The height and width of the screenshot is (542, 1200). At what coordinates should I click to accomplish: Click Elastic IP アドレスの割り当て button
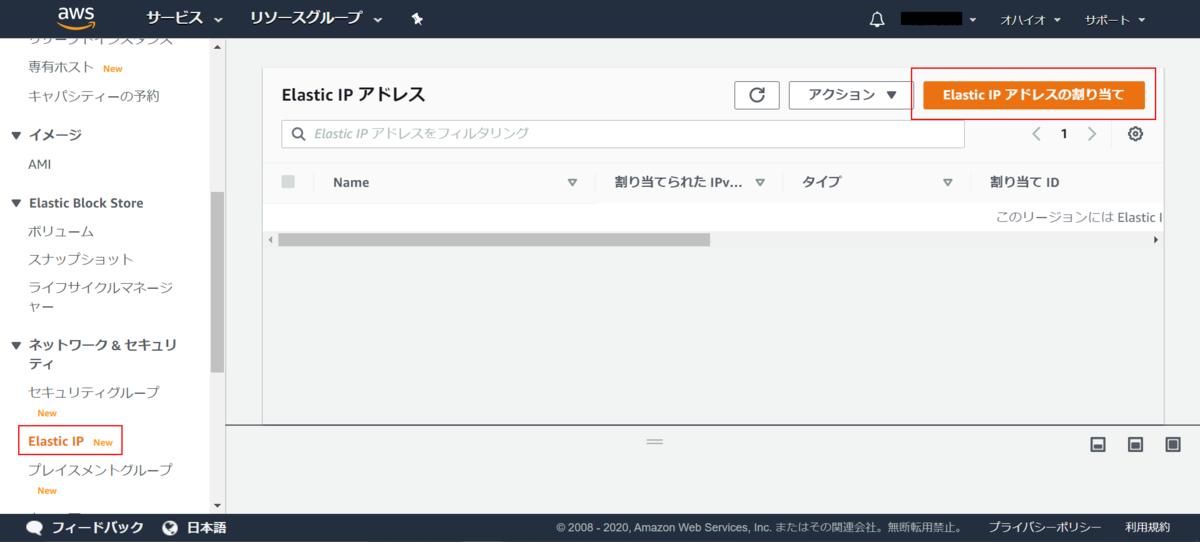click(1033, 95)
